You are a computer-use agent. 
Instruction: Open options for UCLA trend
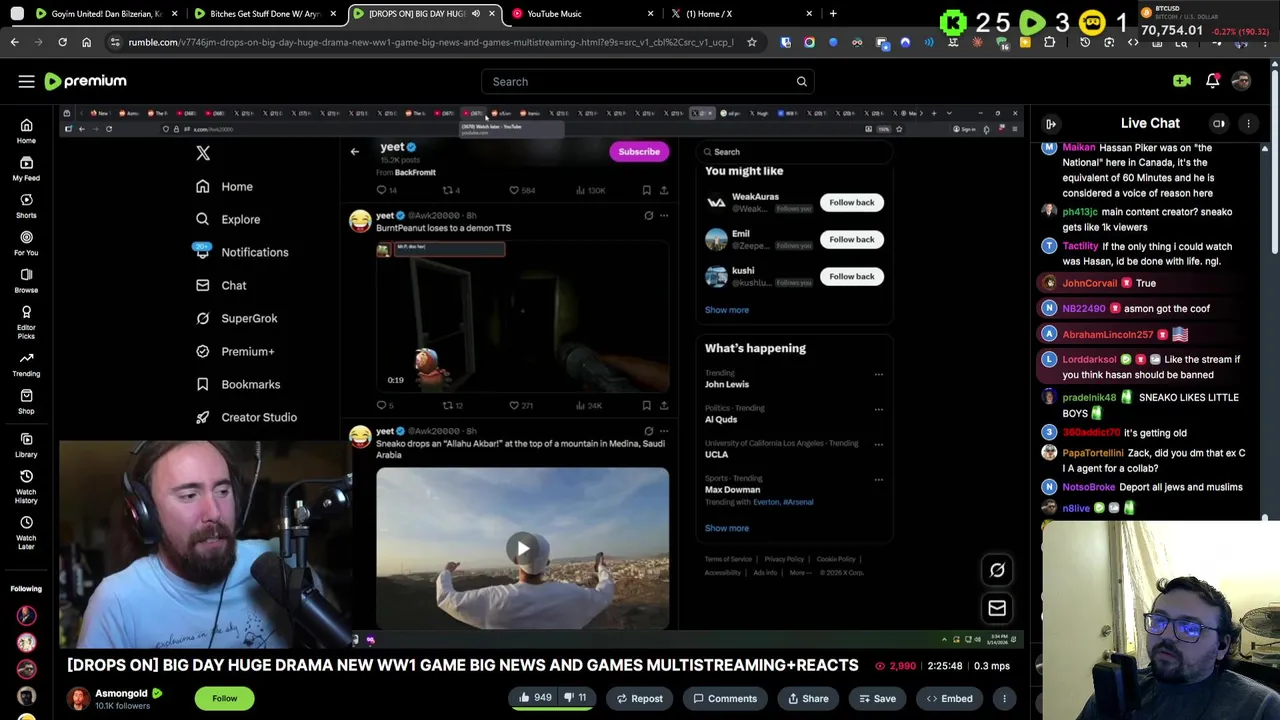(x=879, y=444)
